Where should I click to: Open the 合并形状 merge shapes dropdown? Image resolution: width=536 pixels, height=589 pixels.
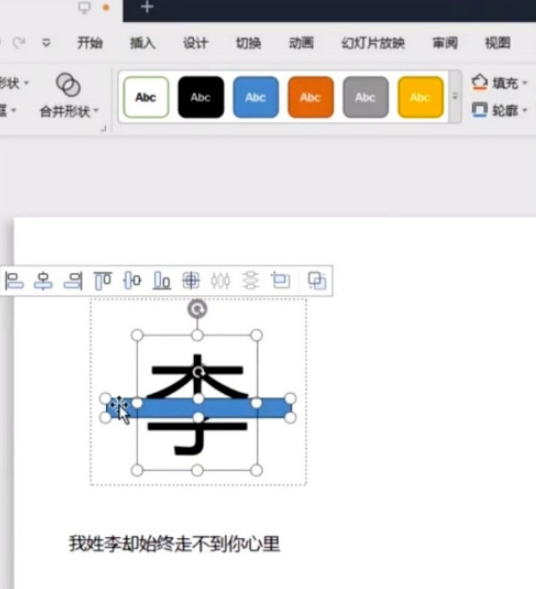click(69, 112)
